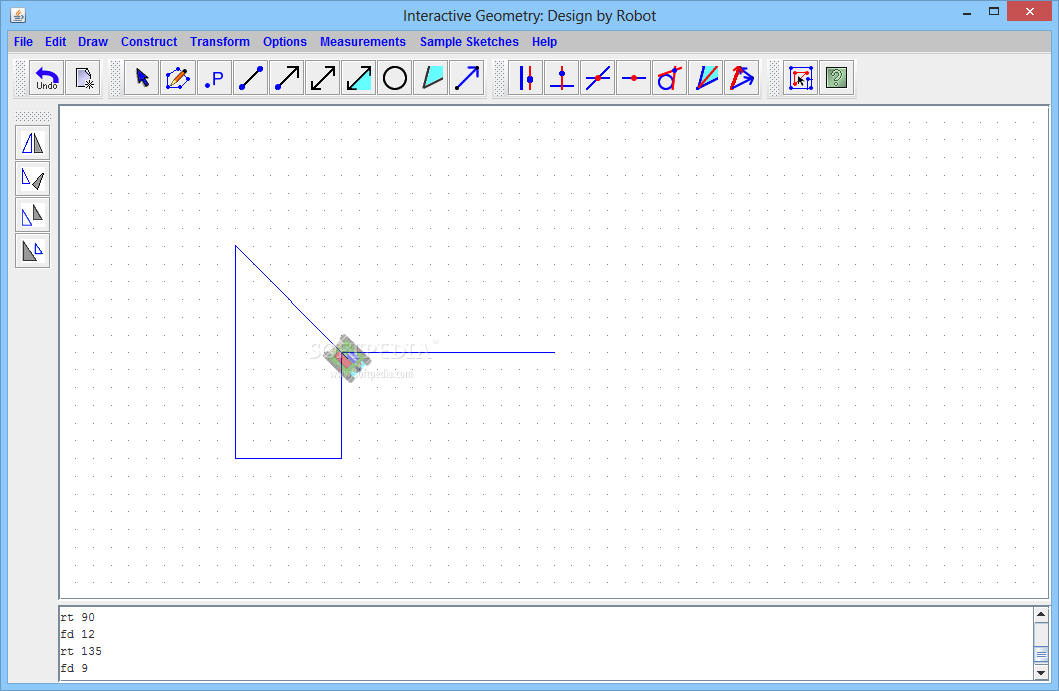Select the translation transform tool in sidebar

point(32,215)
